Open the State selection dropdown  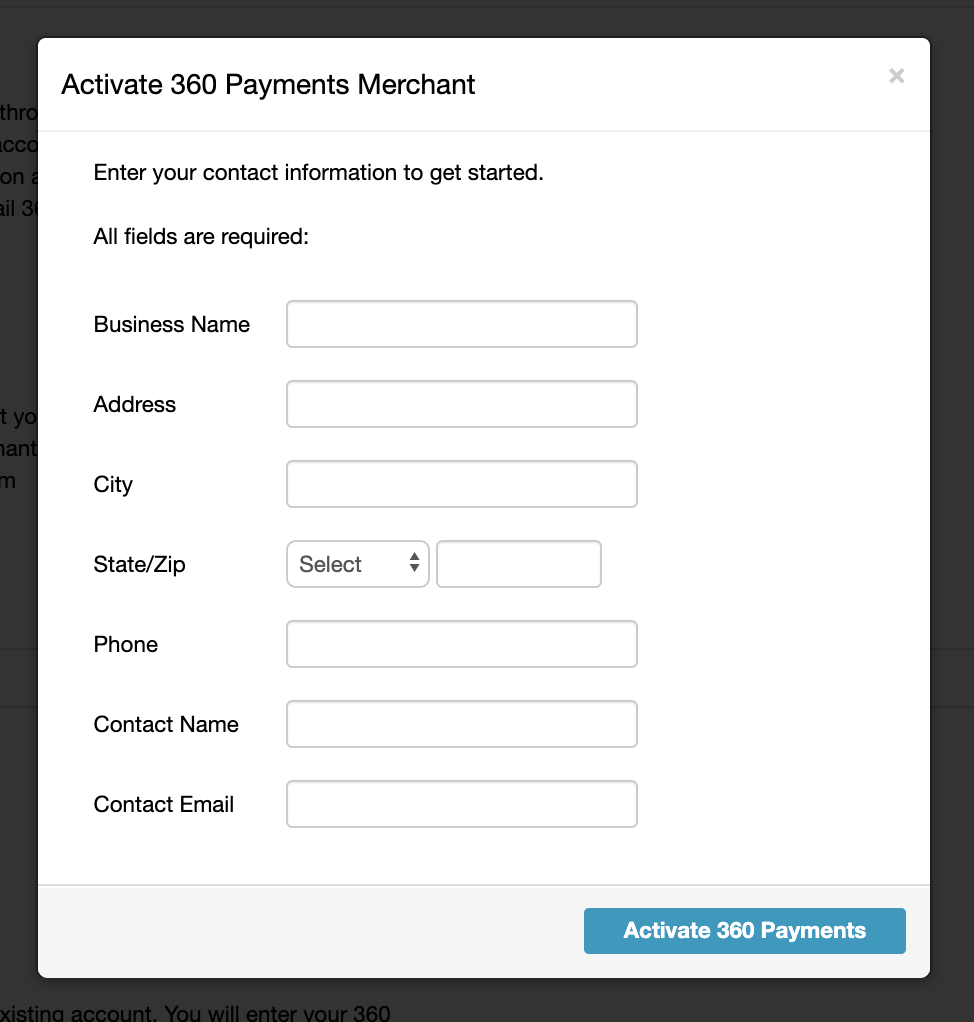tap(357, 564)
